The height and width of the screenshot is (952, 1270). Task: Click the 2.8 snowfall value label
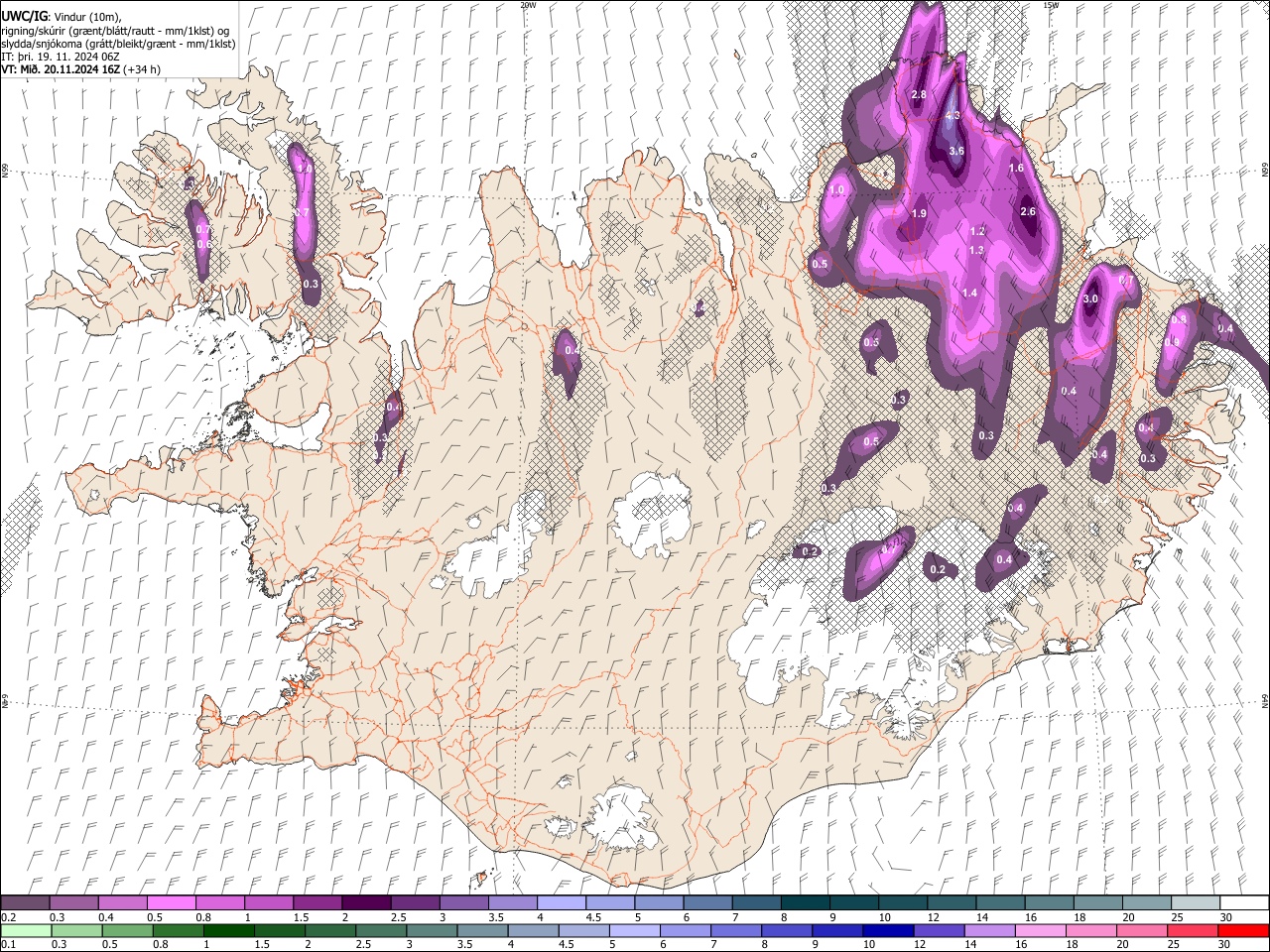coord(919,94)
